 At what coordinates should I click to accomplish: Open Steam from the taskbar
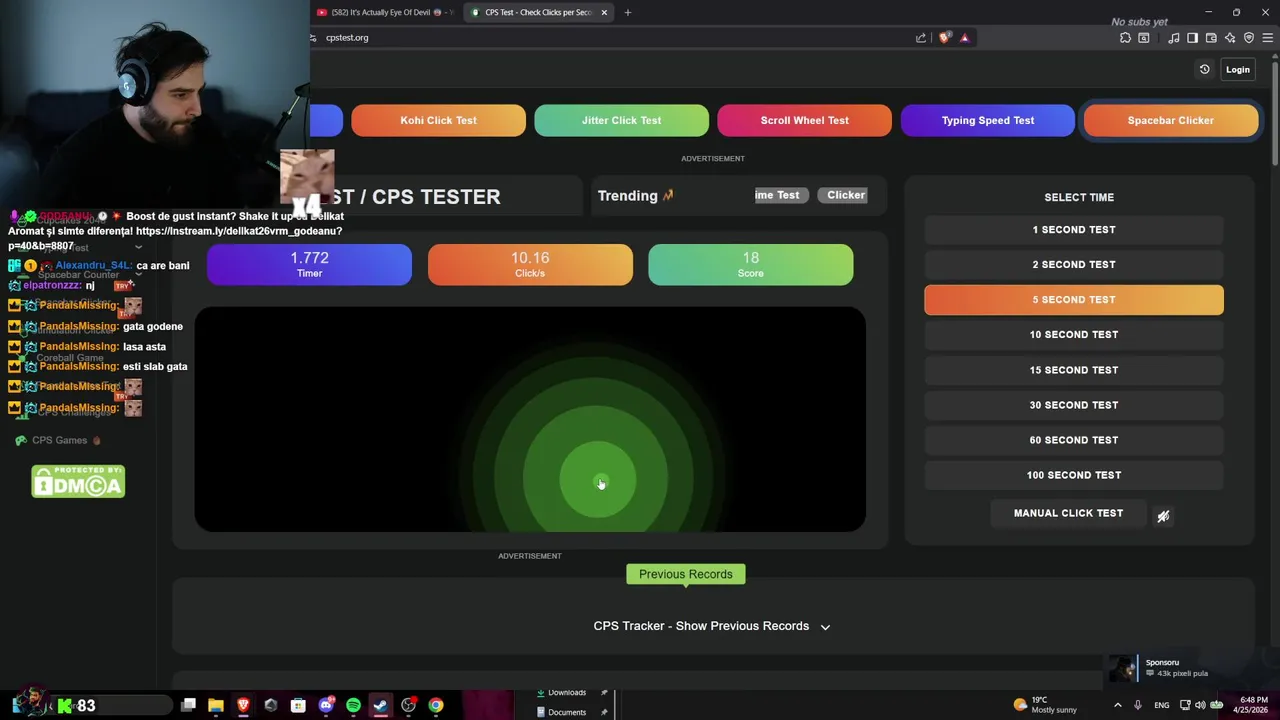[x=380, y=706]
